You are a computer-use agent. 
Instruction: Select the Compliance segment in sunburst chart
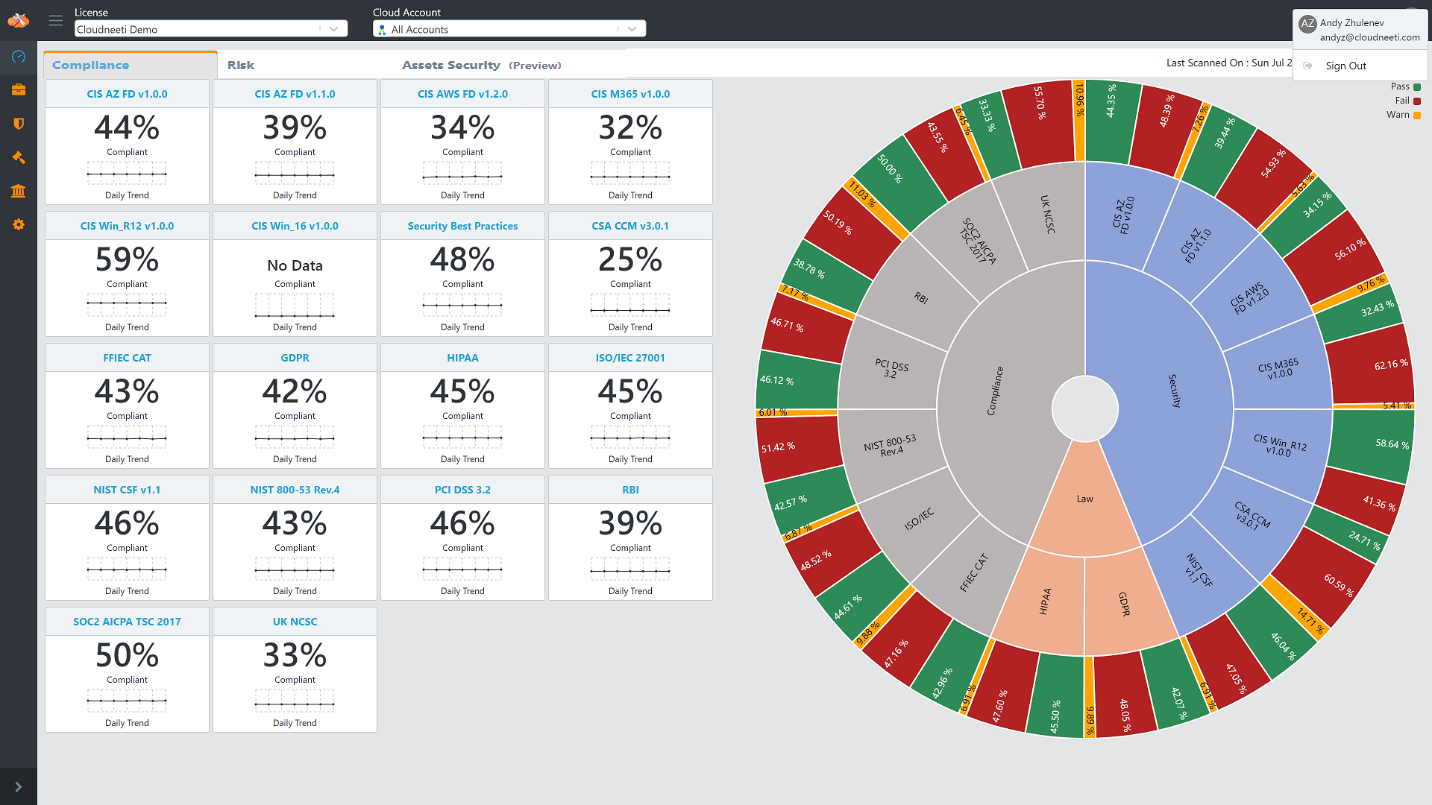coord(995,390)
